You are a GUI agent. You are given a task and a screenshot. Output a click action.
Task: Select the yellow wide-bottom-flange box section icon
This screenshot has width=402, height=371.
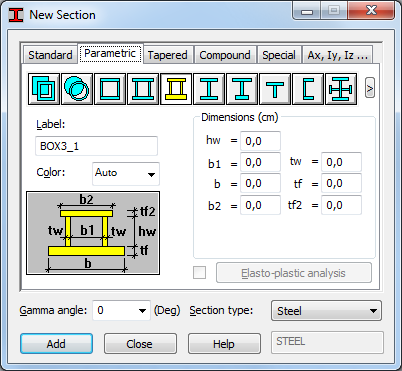pyautogui.click(x=176, y=89)
